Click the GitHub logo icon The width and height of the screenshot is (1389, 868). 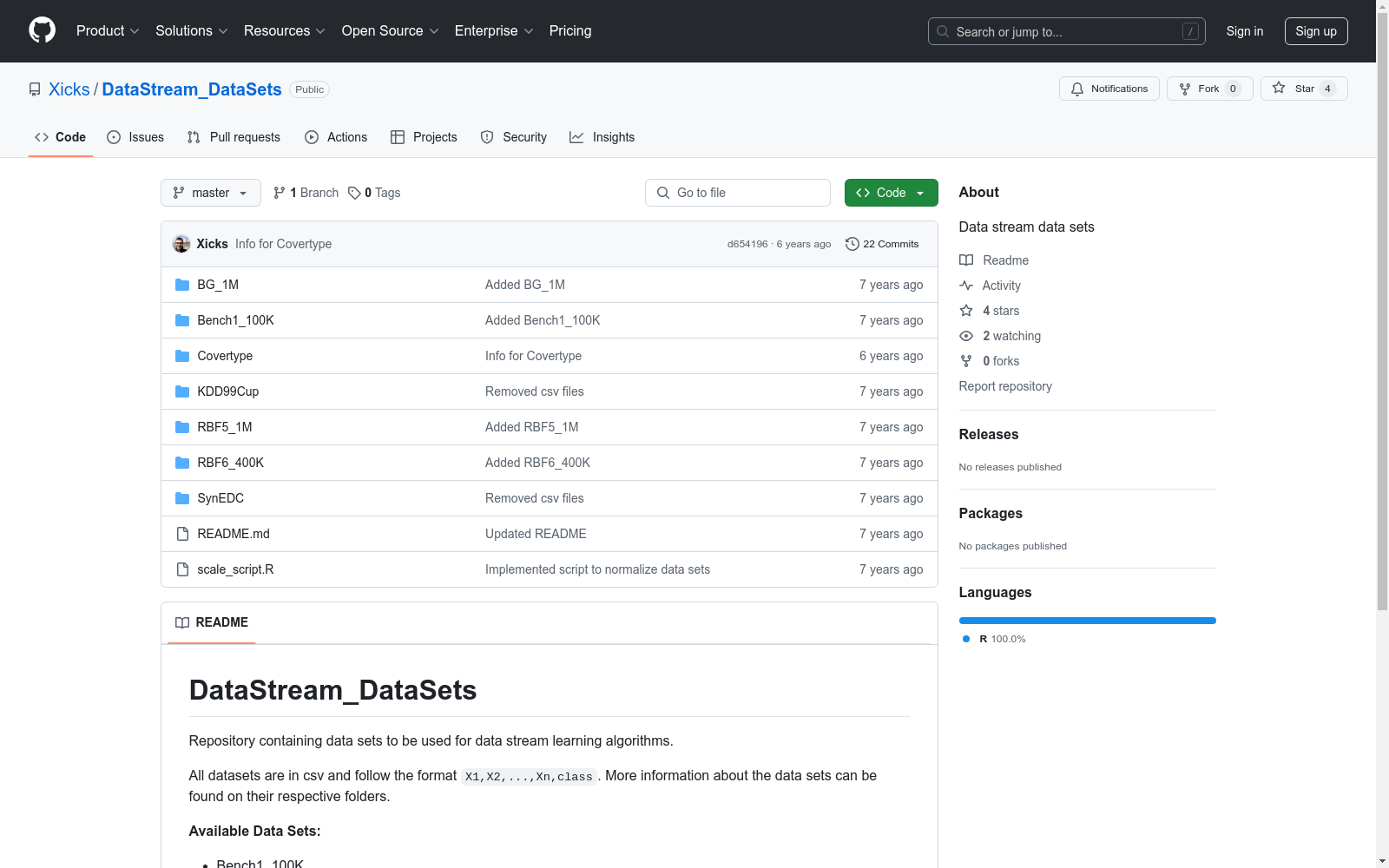42,30
